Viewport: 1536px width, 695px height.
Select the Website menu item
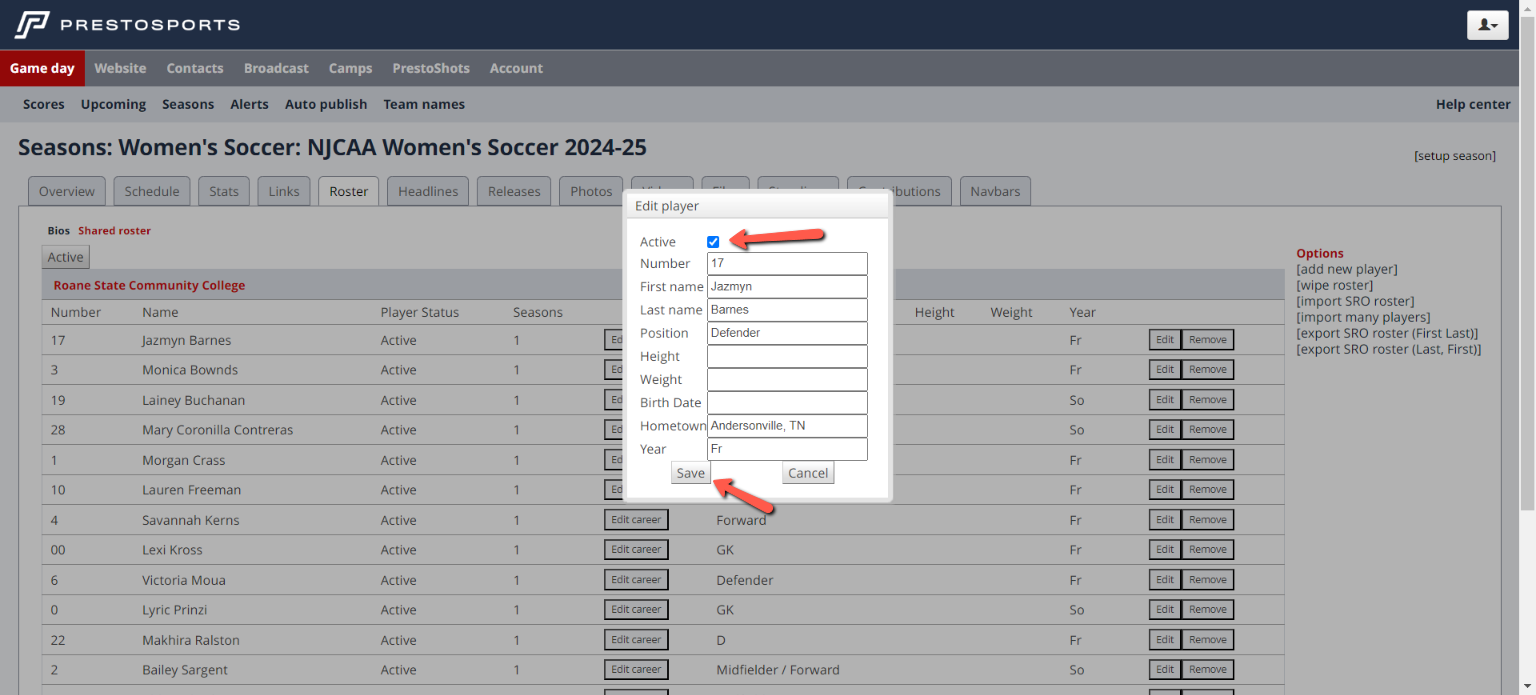120,68
